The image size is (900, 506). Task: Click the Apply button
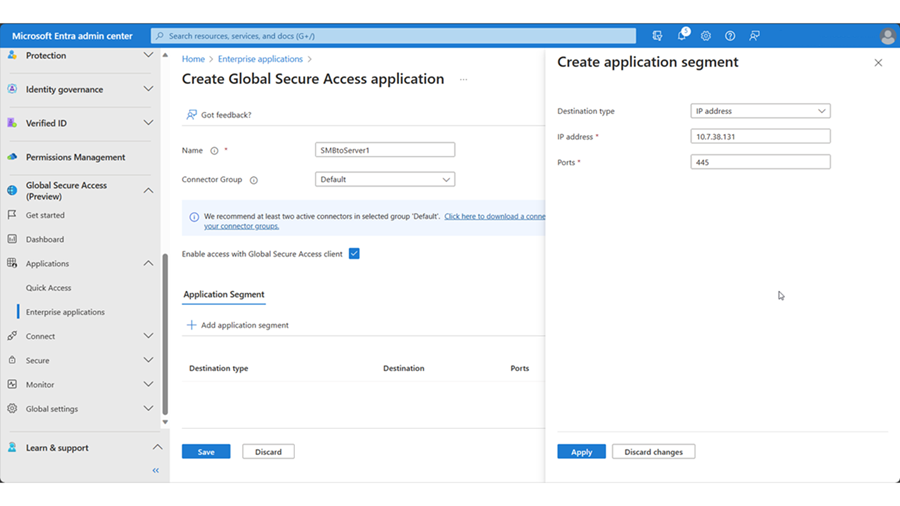click(x=581, y=451)
